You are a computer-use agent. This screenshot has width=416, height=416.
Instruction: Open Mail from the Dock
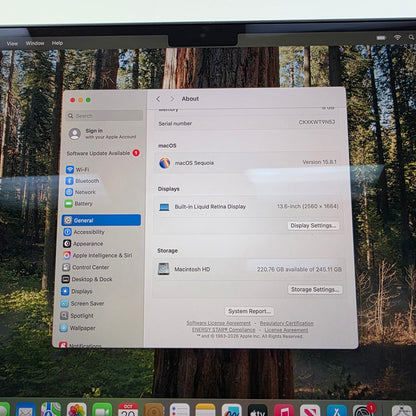[x=26, y=410]
